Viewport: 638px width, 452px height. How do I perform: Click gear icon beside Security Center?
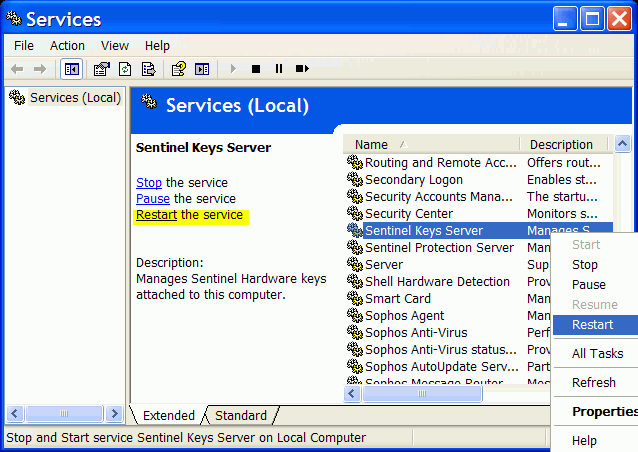click(x=355, y=214)
